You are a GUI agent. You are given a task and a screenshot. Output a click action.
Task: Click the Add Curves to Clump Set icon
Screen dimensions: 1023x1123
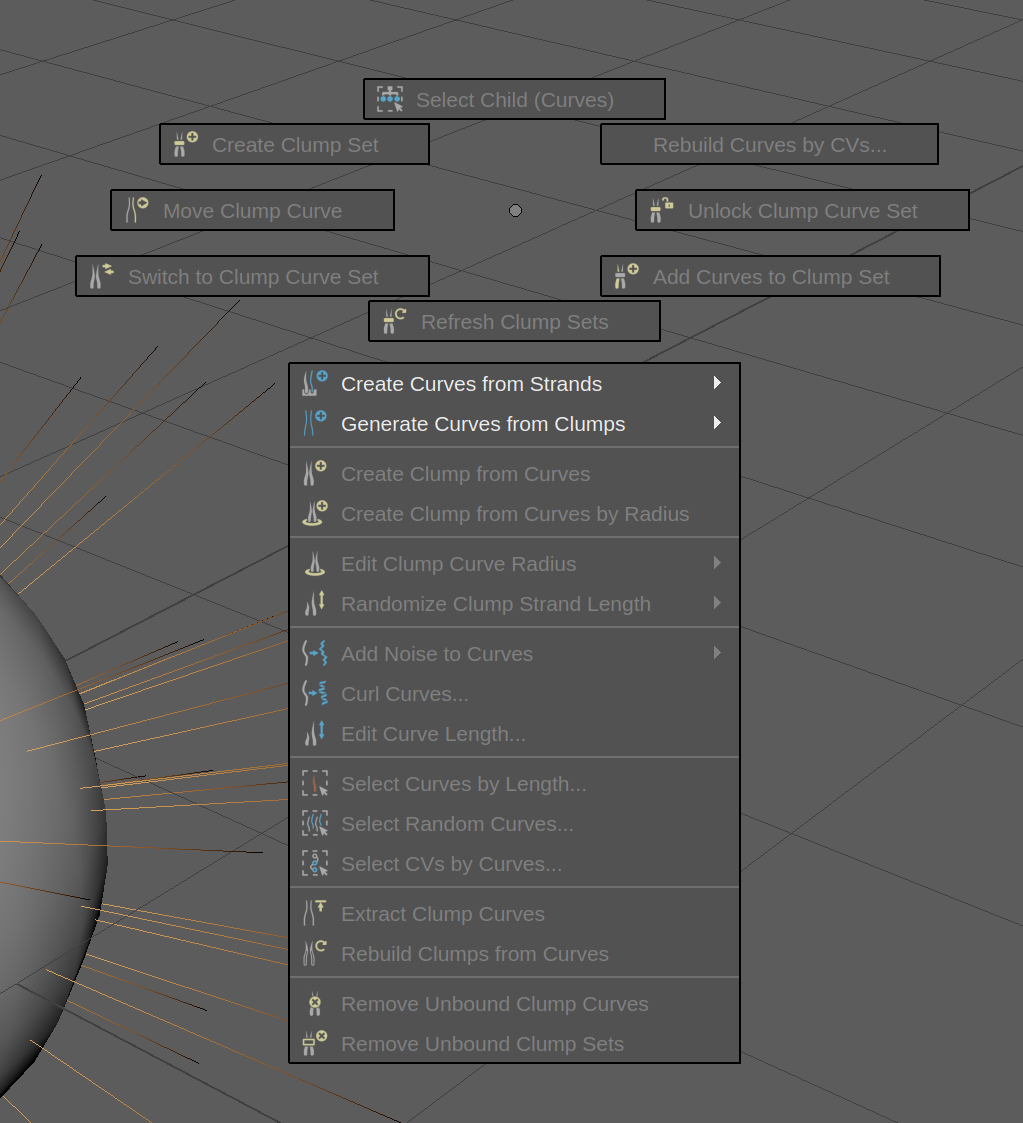coord(626,276)
